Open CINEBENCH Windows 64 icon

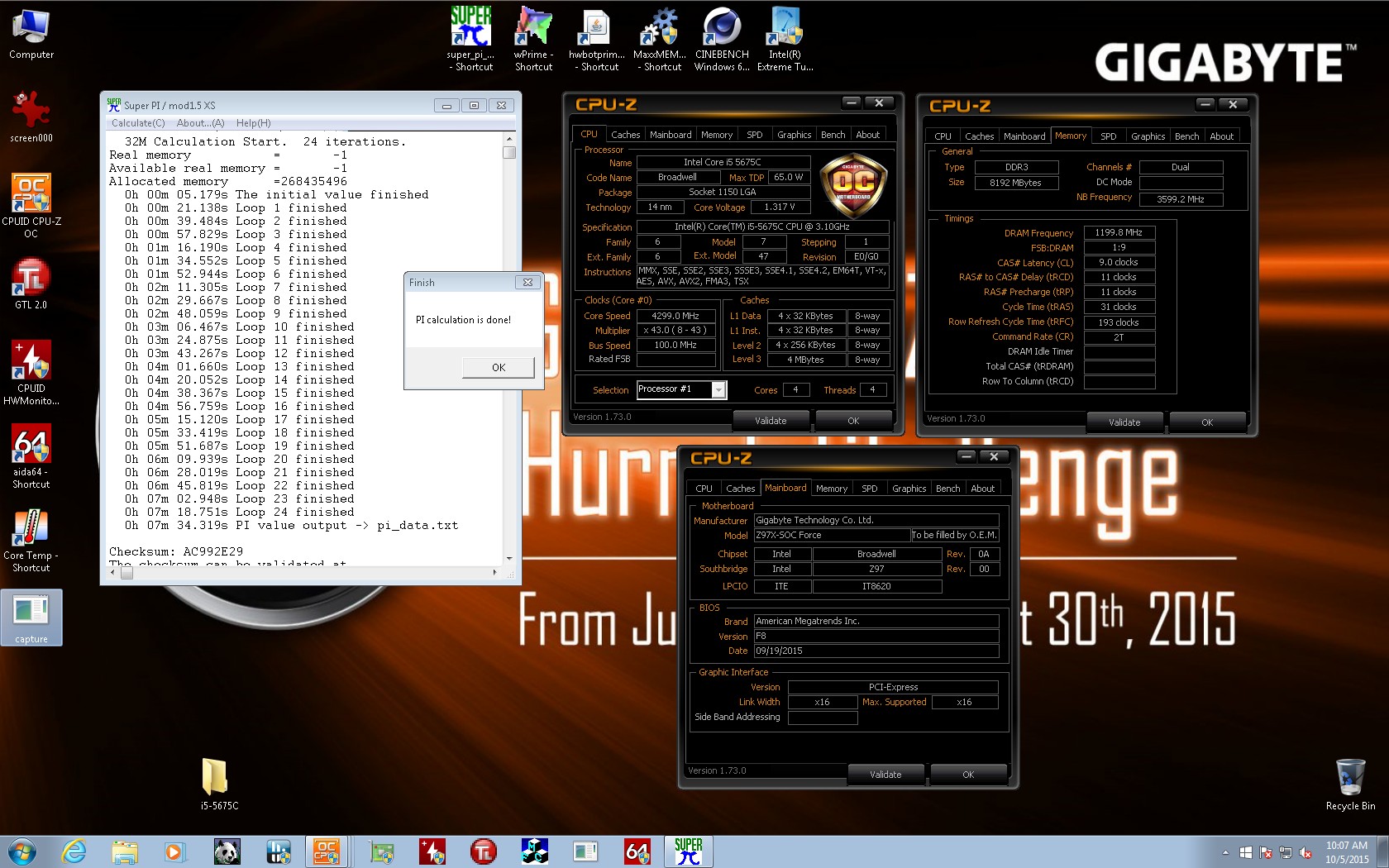(723, 39)
